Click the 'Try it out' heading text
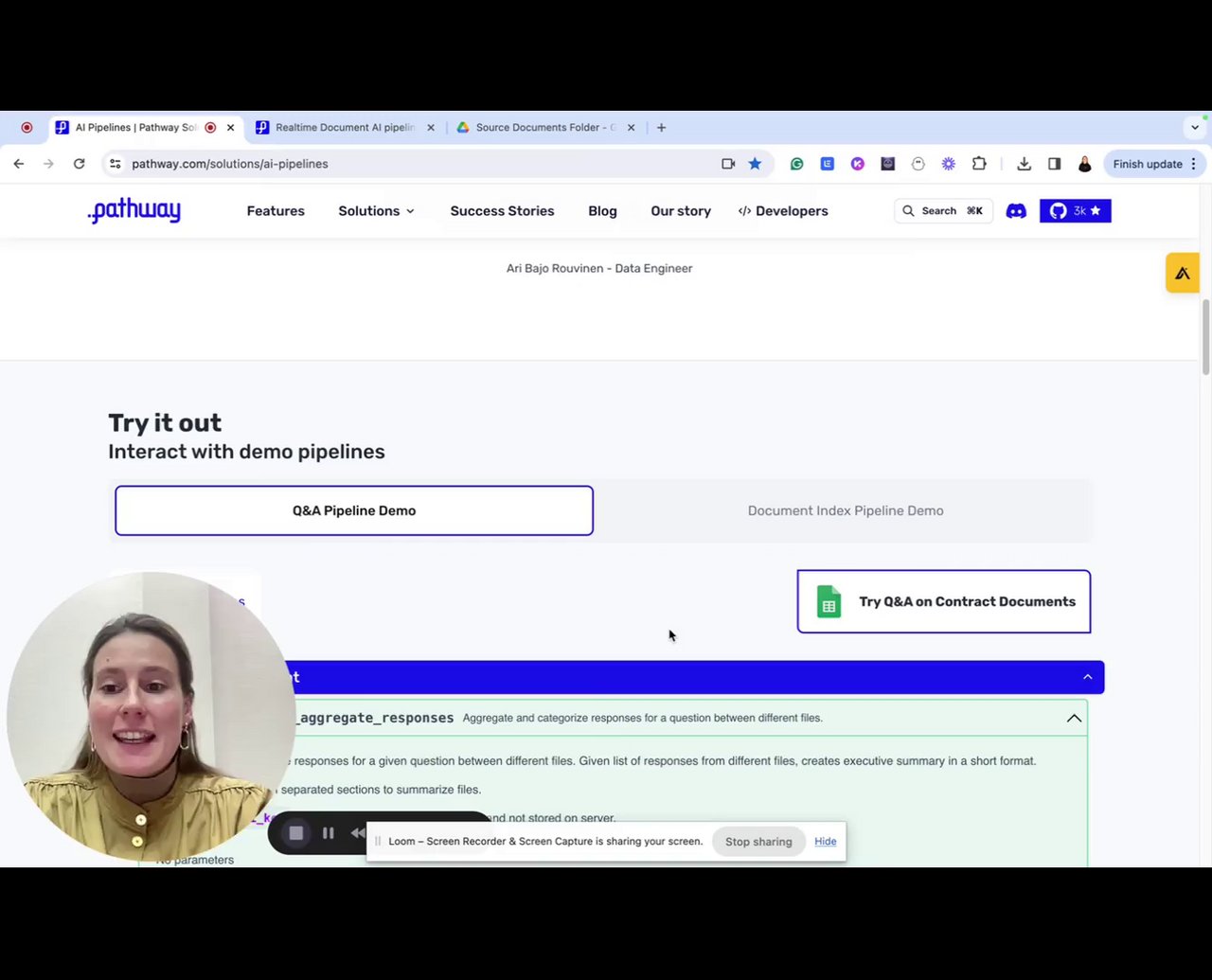 click(x=165, y=422)
